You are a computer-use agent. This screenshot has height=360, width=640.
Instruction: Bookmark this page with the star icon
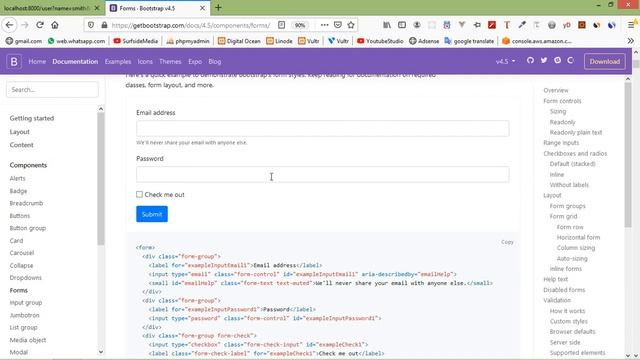pos(351,25)
